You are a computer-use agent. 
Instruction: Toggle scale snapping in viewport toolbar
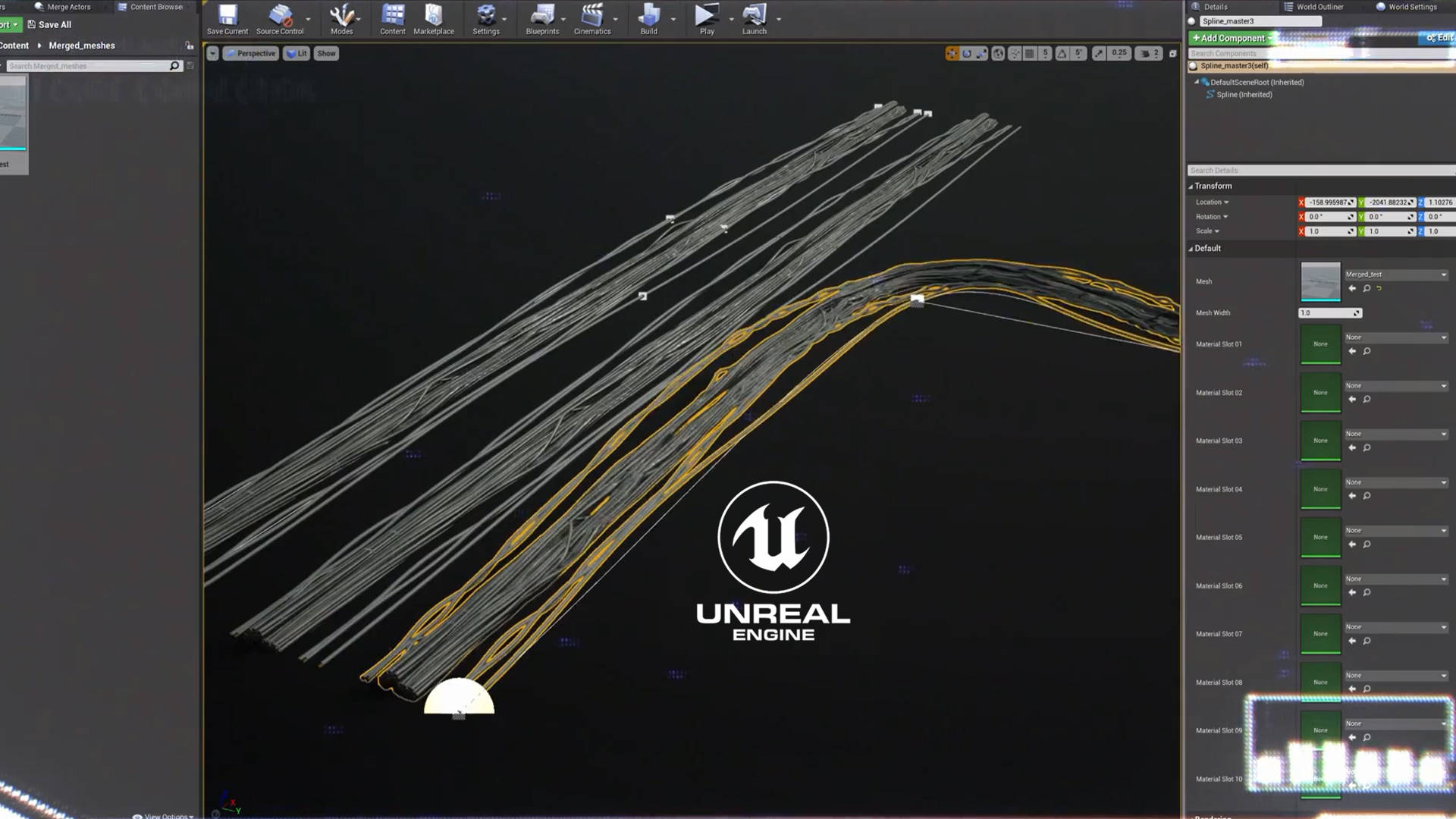pos(1099,53)
